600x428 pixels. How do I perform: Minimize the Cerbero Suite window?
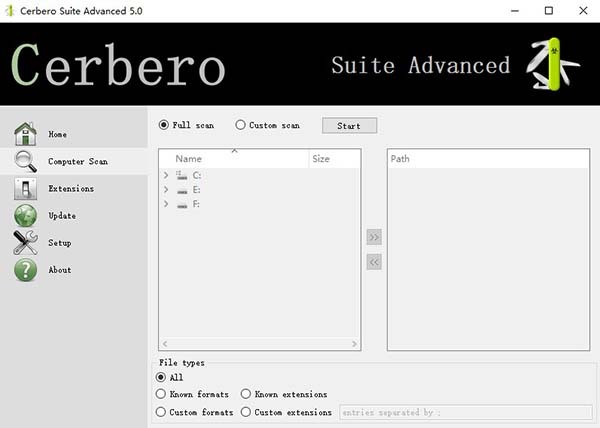coord(515,11)
